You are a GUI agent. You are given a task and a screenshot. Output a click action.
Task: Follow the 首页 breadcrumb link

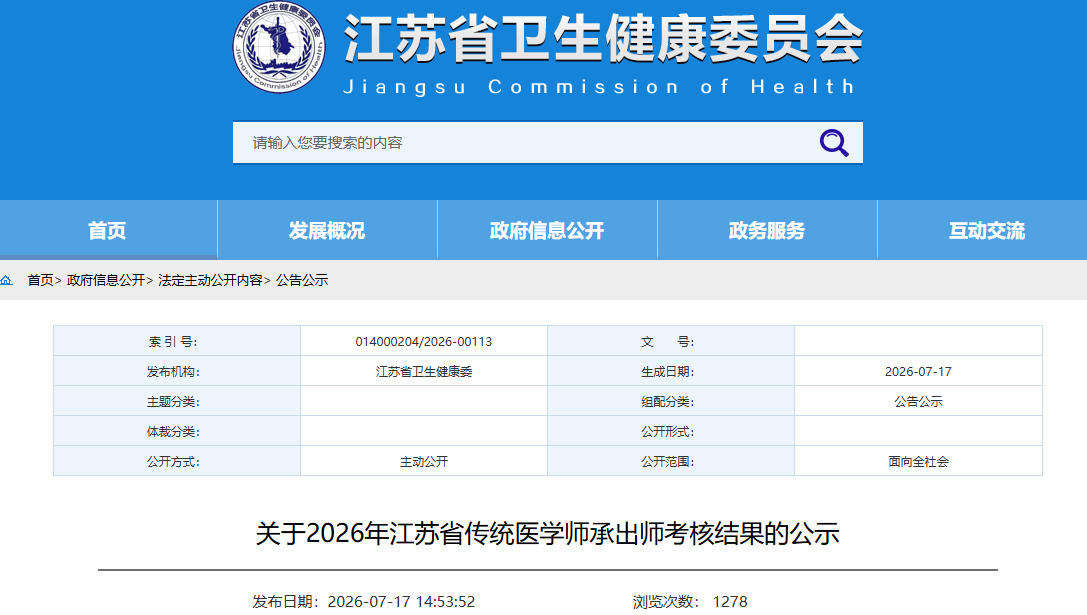[40, 280]
